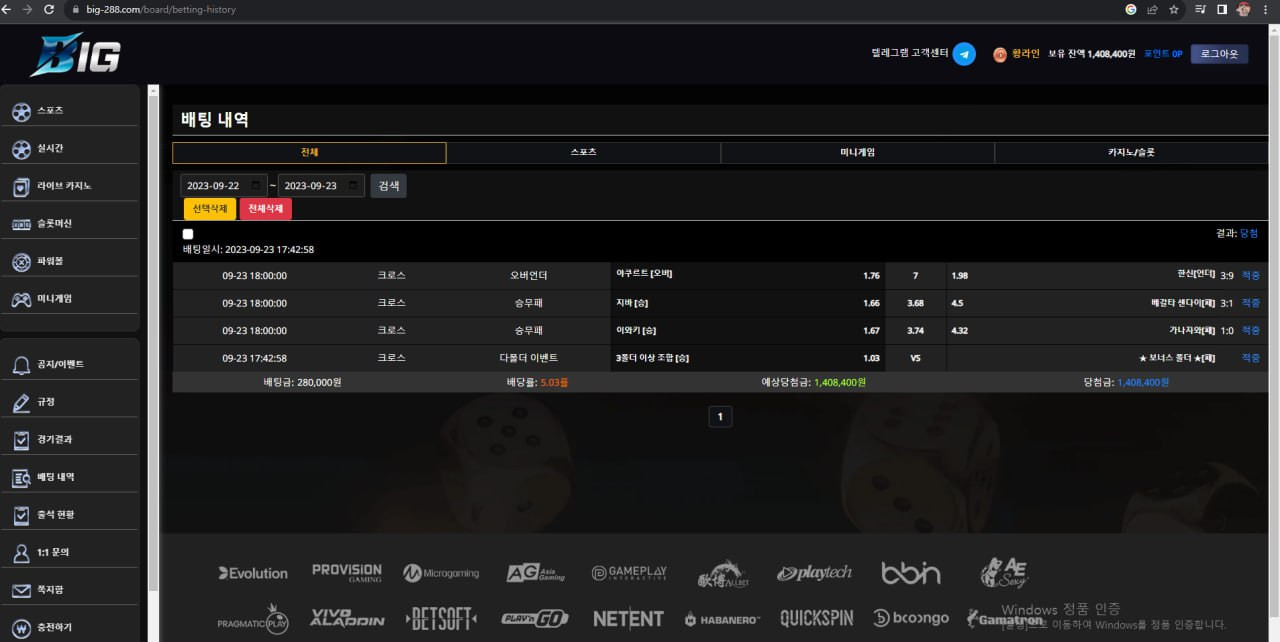
Task: Select the 스포츠 history tab
Action: pyautogui.click(x=583, y=153)
